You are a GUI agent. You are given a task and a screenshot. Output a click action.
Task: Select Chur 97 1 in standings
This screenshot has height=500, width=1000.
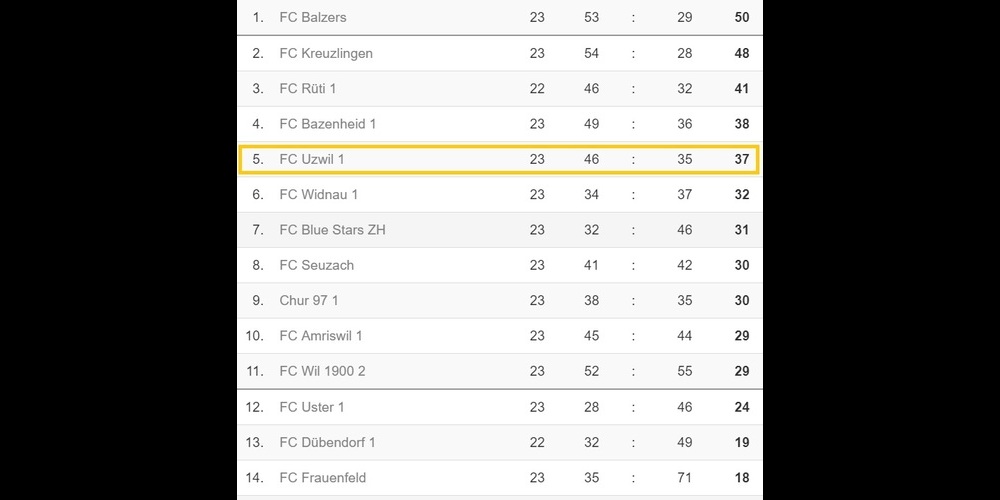(309, 300)
